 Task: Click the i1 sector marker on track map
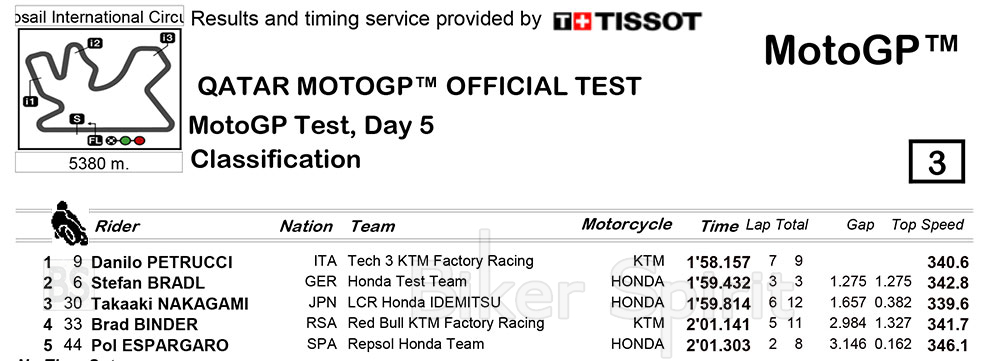tap(30, 101)
